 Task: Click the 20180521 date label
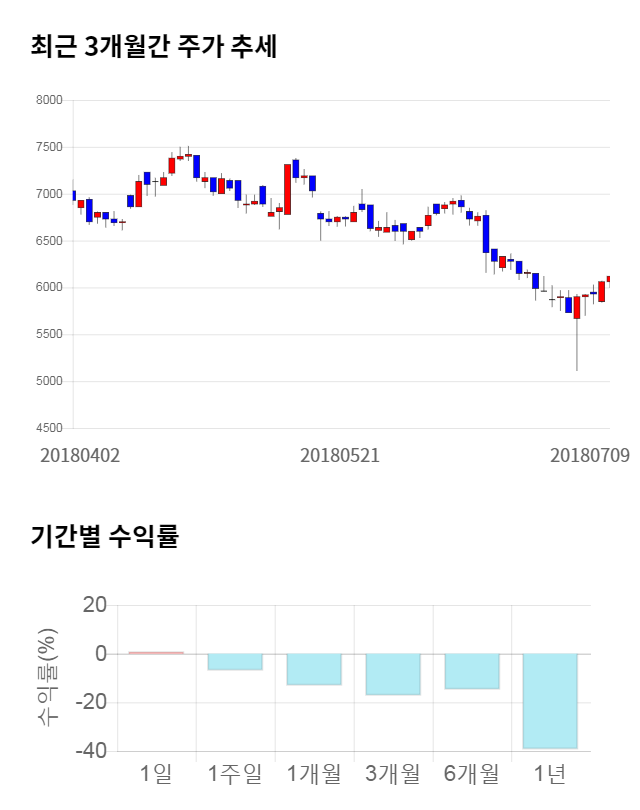tap(340, 455)
